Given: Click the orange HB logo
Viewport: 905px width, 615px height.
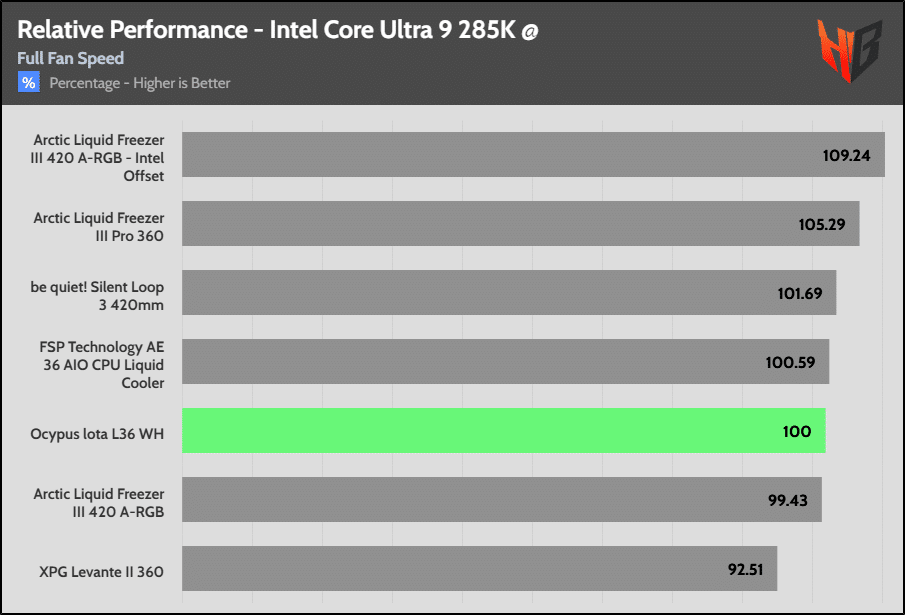Looking at the screenshot, I should click(850, 50).
